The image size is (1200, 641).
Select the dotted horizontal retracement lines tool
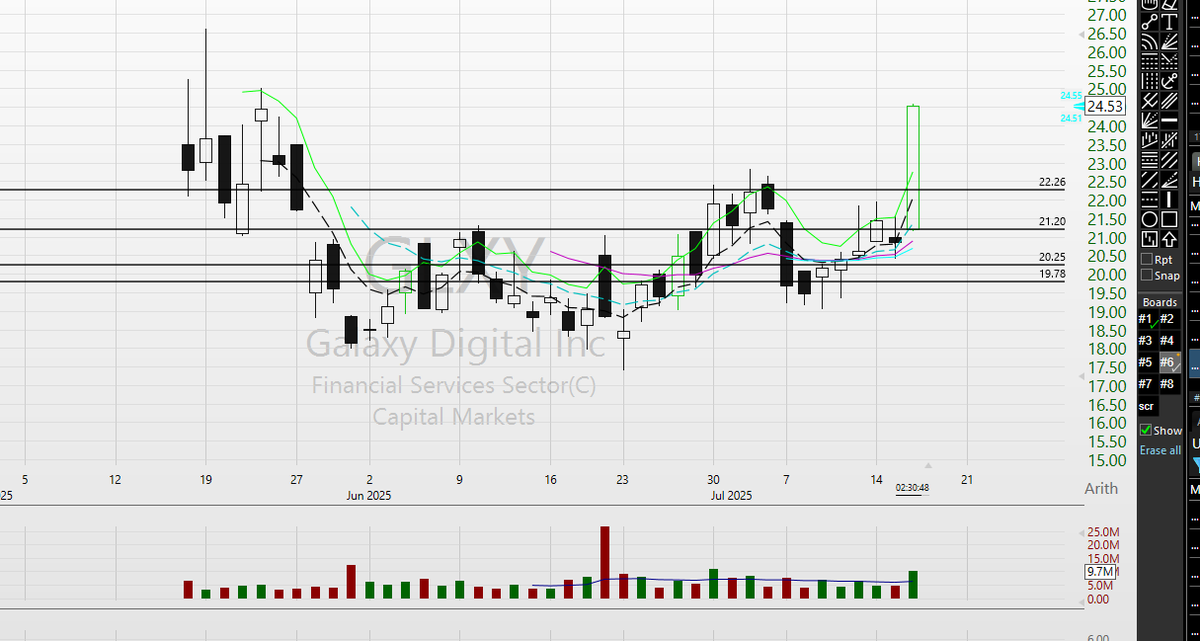[x=1149, y=62]
